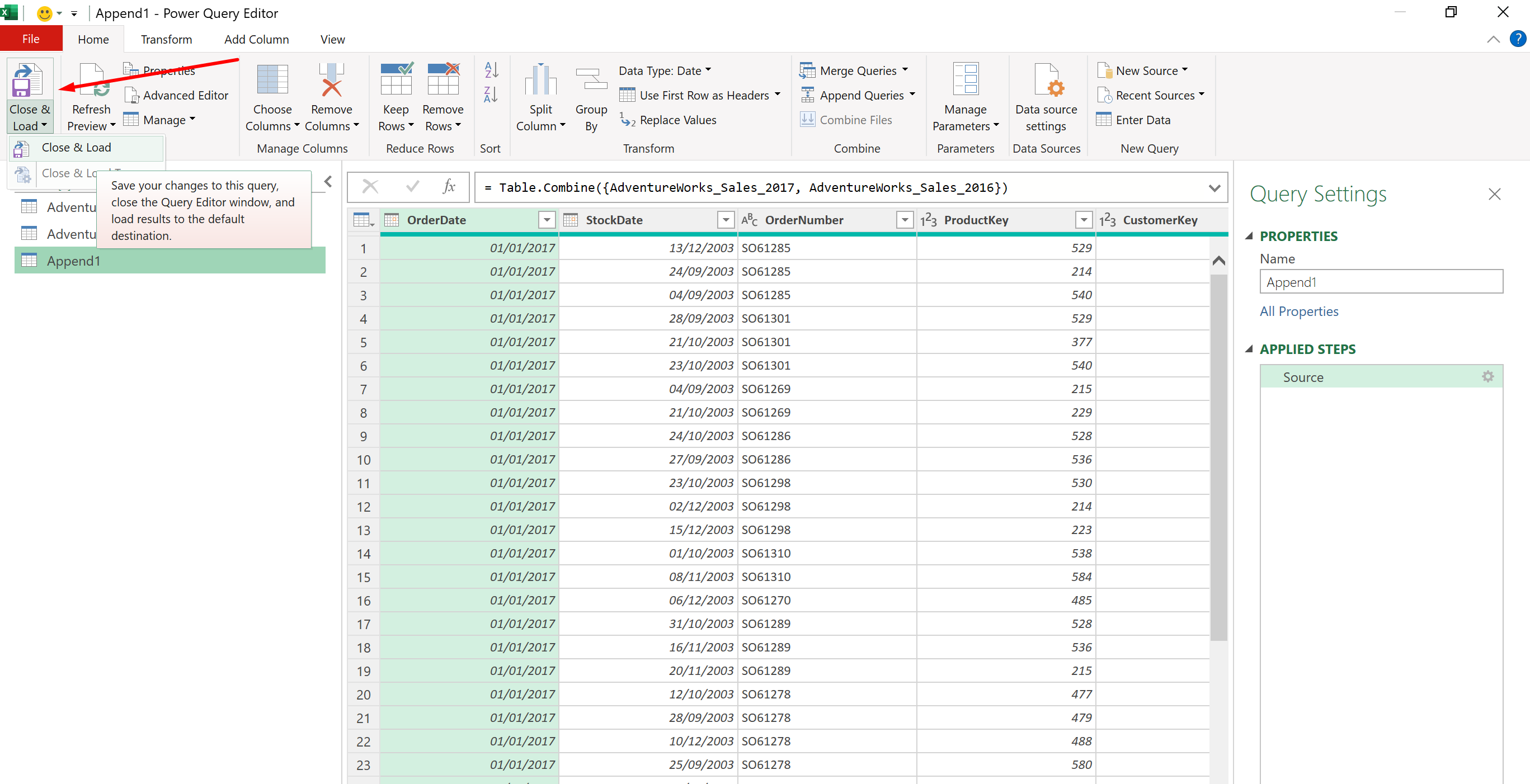Click the OrderDate date type icon
Image resolution: width=1530 pixels, height=784 pixels.
click(x=392, y=220)
